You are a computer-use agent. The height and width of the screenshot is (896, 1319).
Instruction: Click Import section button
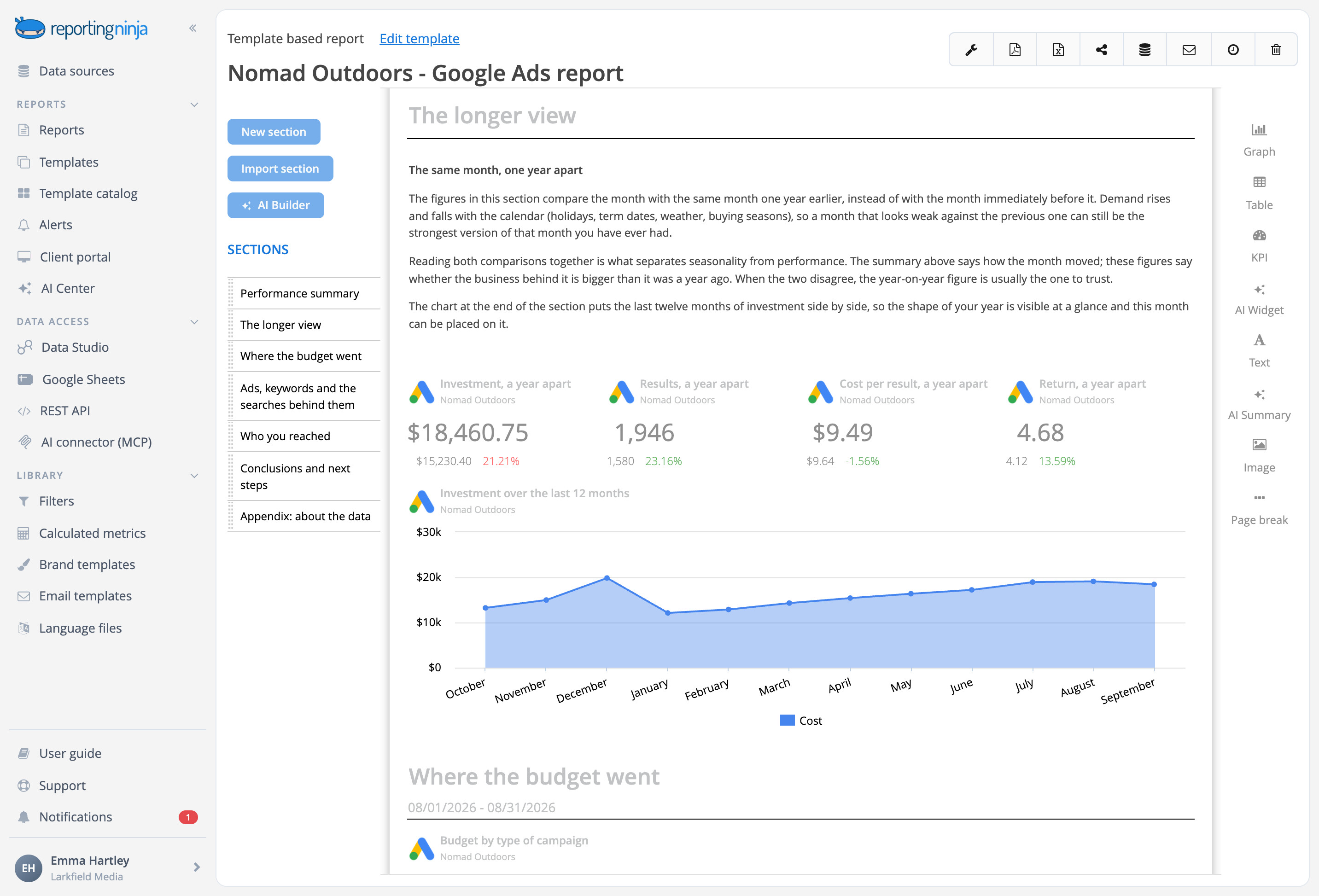(x=280, y=169)
